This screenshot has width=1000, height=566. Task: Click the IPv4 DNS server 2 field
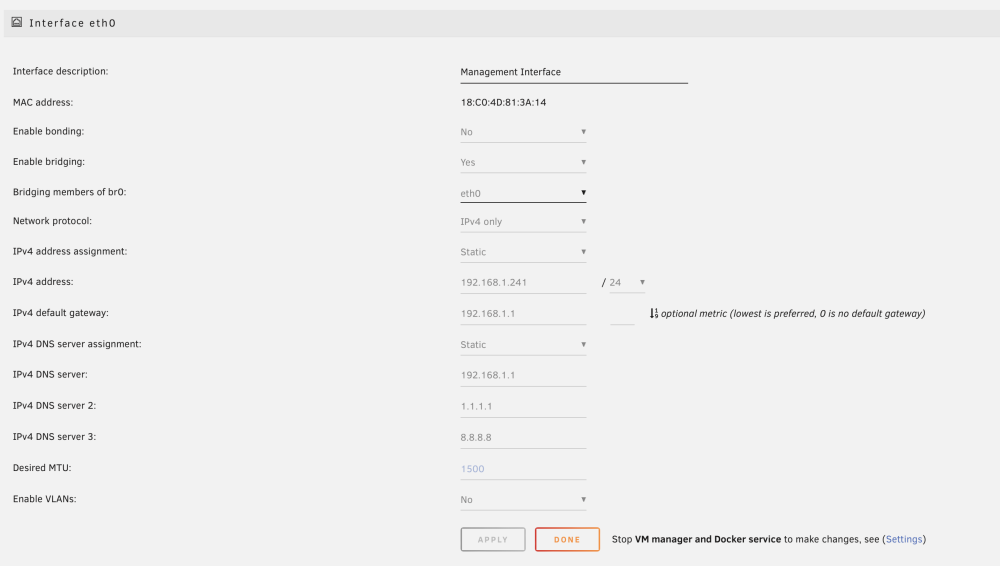[523, 406]
